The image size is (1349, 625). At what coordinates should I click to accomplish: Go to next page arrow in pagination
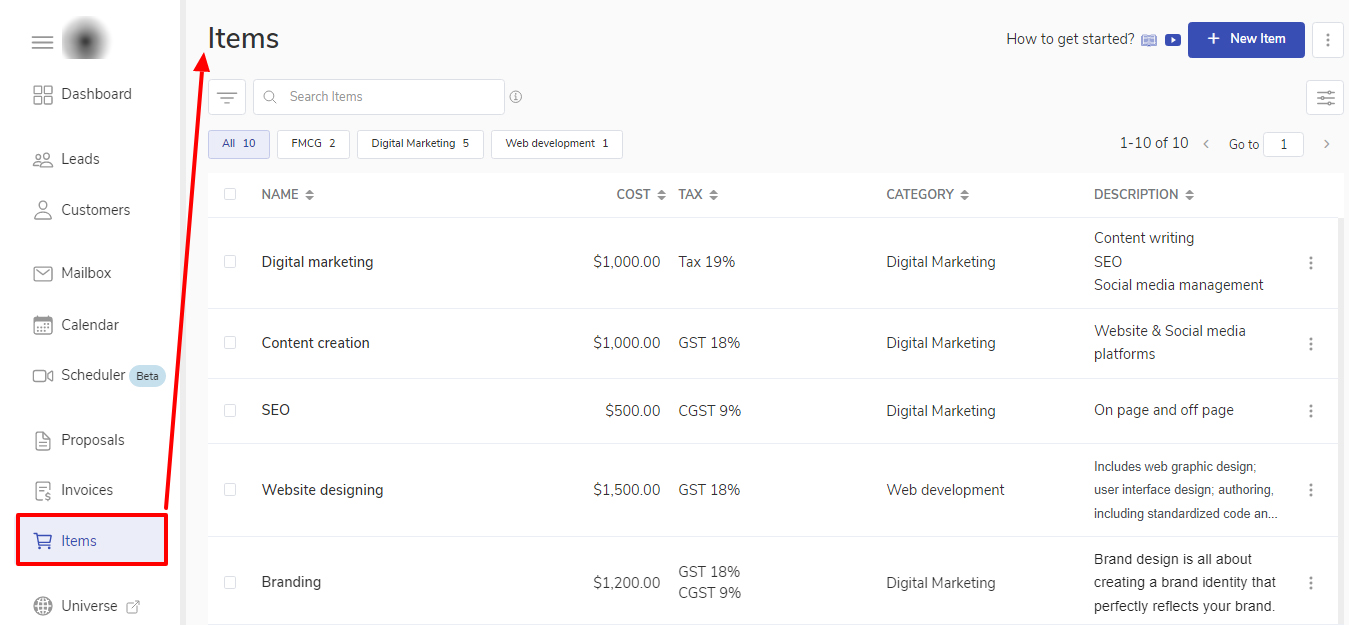[x=1327, y=144]
